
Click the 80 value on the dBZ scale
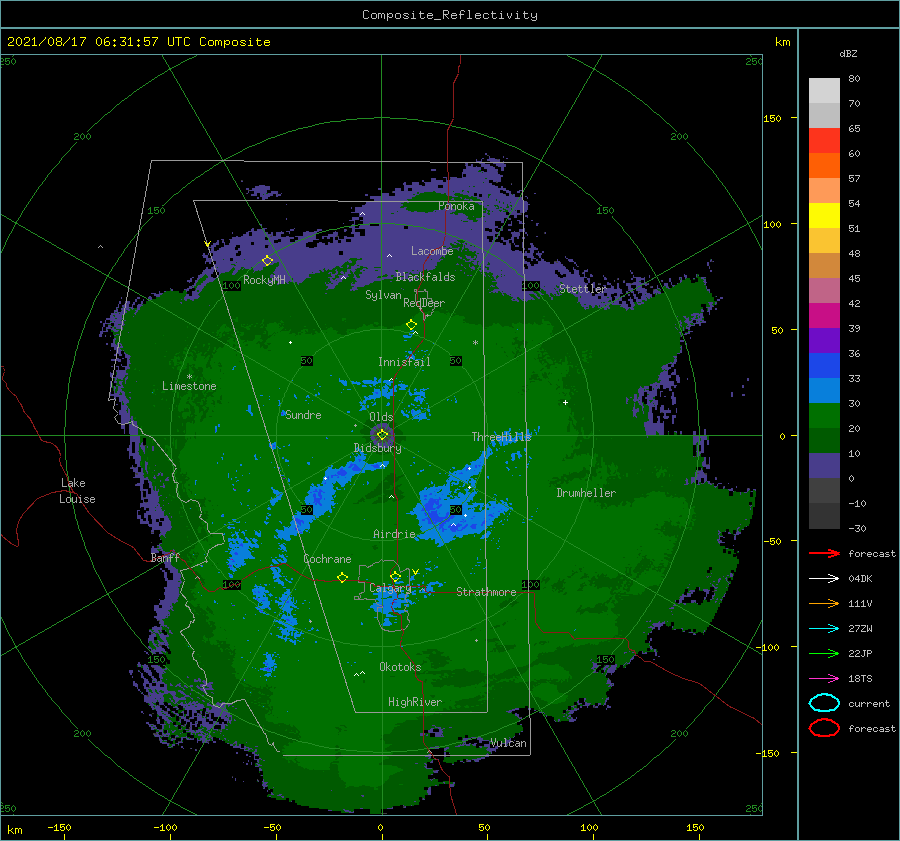pos(854,78)
